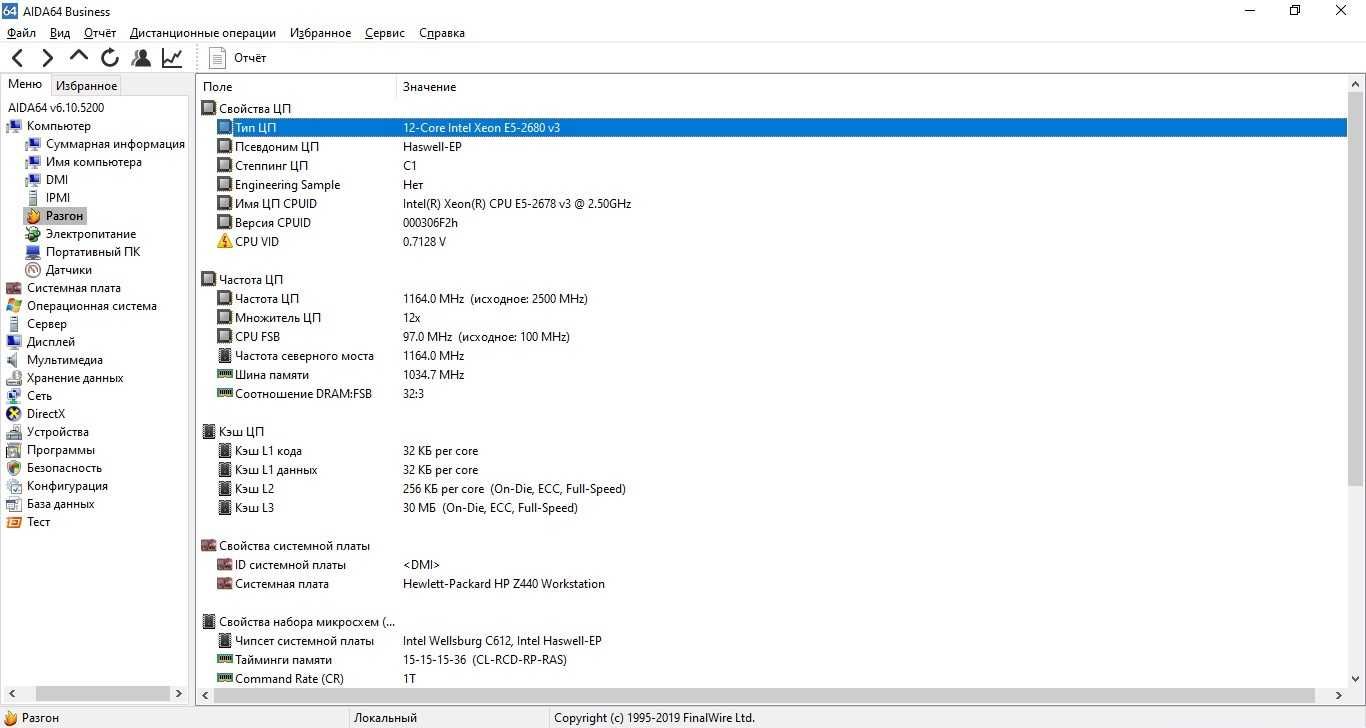The width and height of the screenshot is (1366, 728).
Task: Expand the Безопасность category
Action: [x=64, y=468]
